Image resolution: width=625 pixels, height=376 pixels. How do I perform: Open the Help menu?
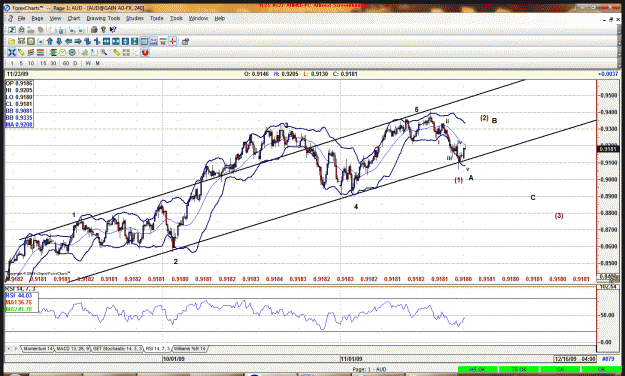point(220,18)
